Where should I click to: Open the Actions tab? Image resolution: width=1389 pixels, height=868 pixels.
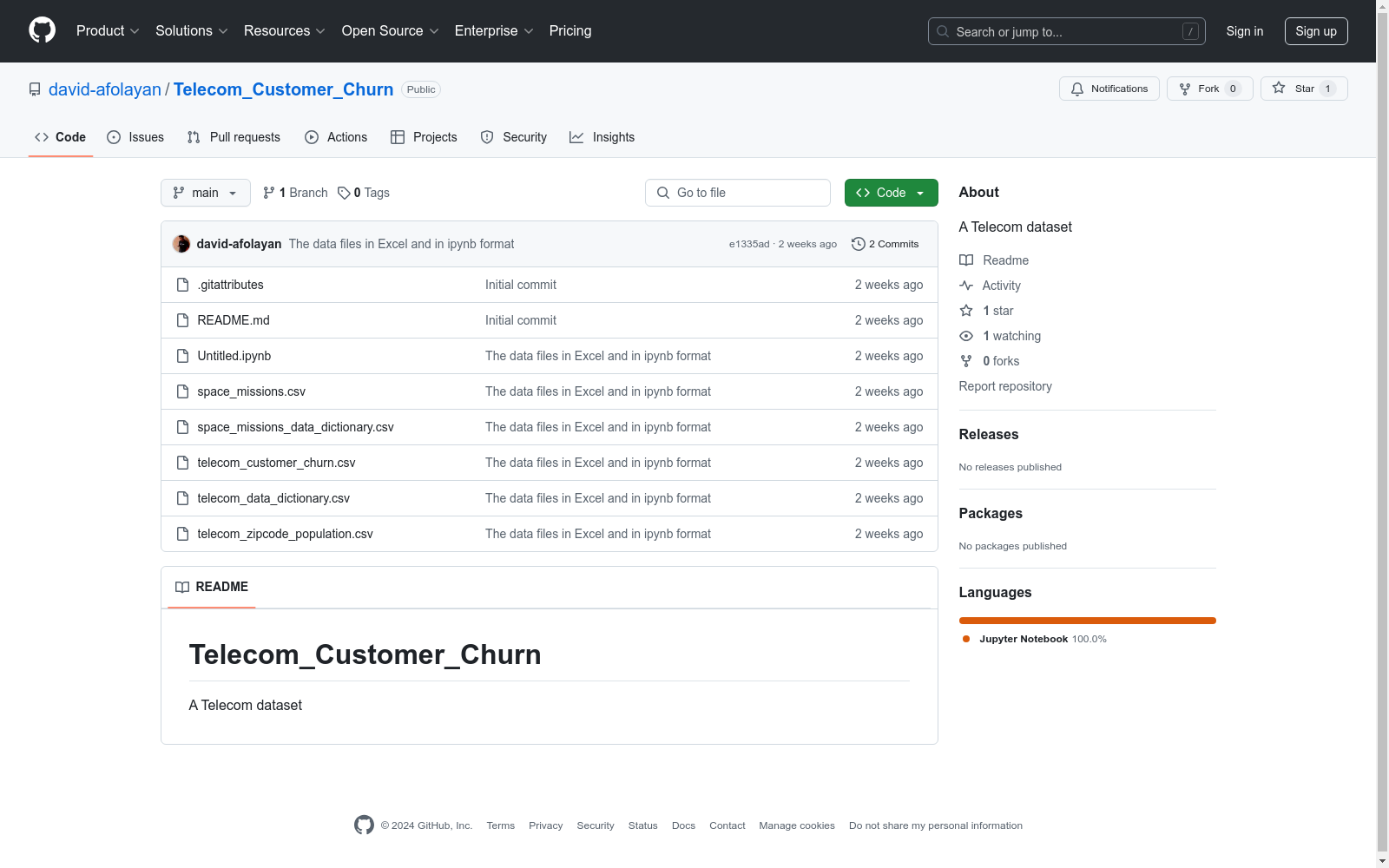(x=336, y=137)
